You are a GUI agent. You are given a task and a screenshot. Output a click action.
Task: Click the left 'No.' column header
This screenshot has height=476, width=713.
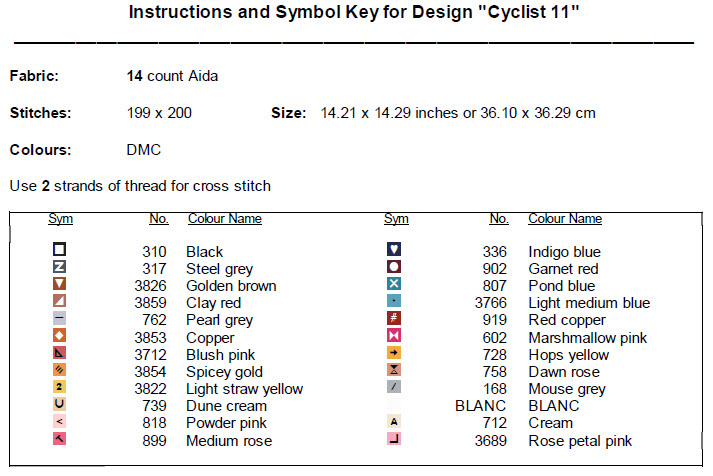[x=158, y=219]
